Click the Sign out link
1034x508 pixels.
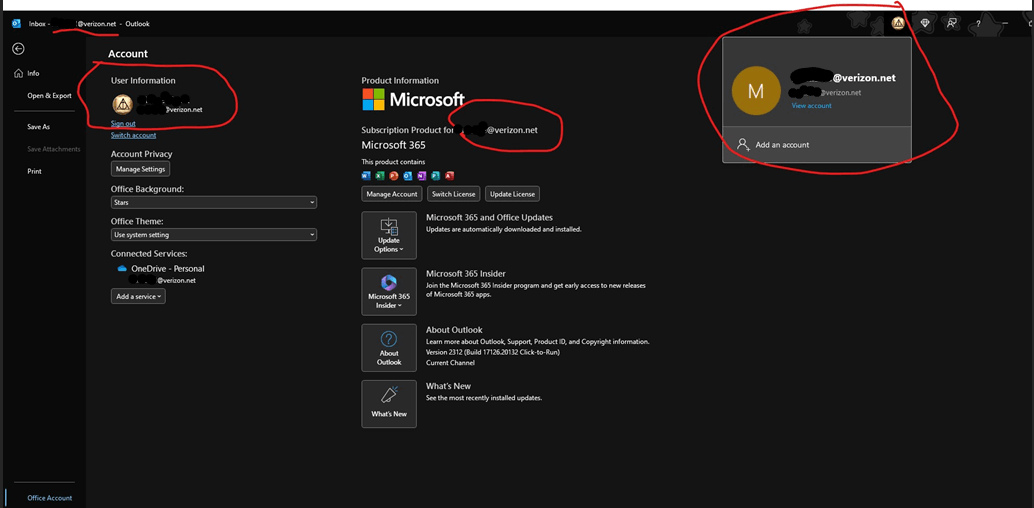(x=123, y=123)
